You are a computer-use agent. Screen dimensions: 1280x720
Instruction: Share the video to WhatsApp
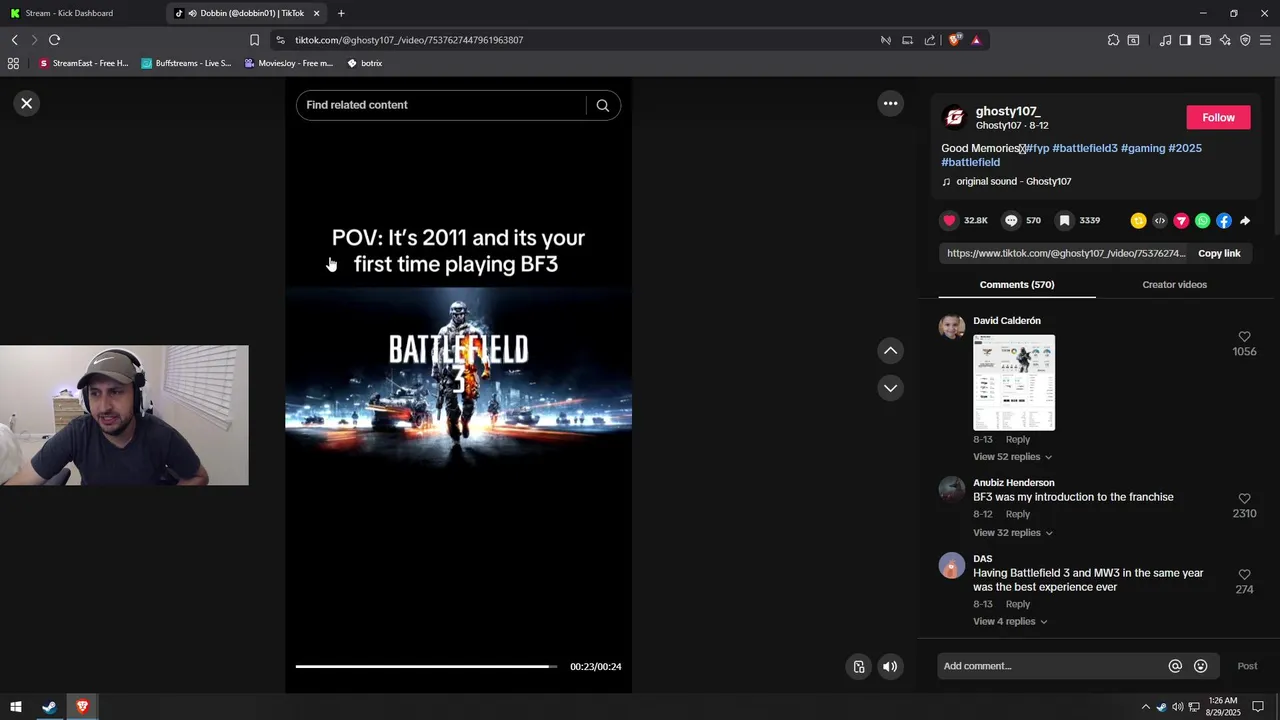click(1202, 221)
